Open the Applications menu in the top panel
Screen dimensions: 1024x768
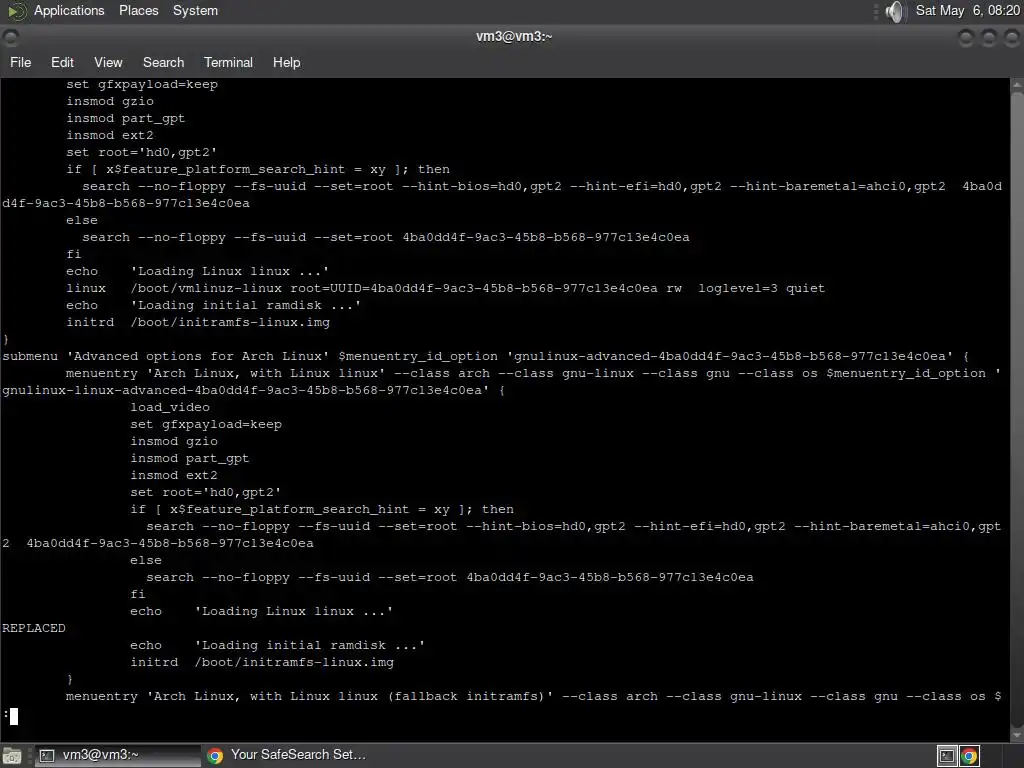69,10
